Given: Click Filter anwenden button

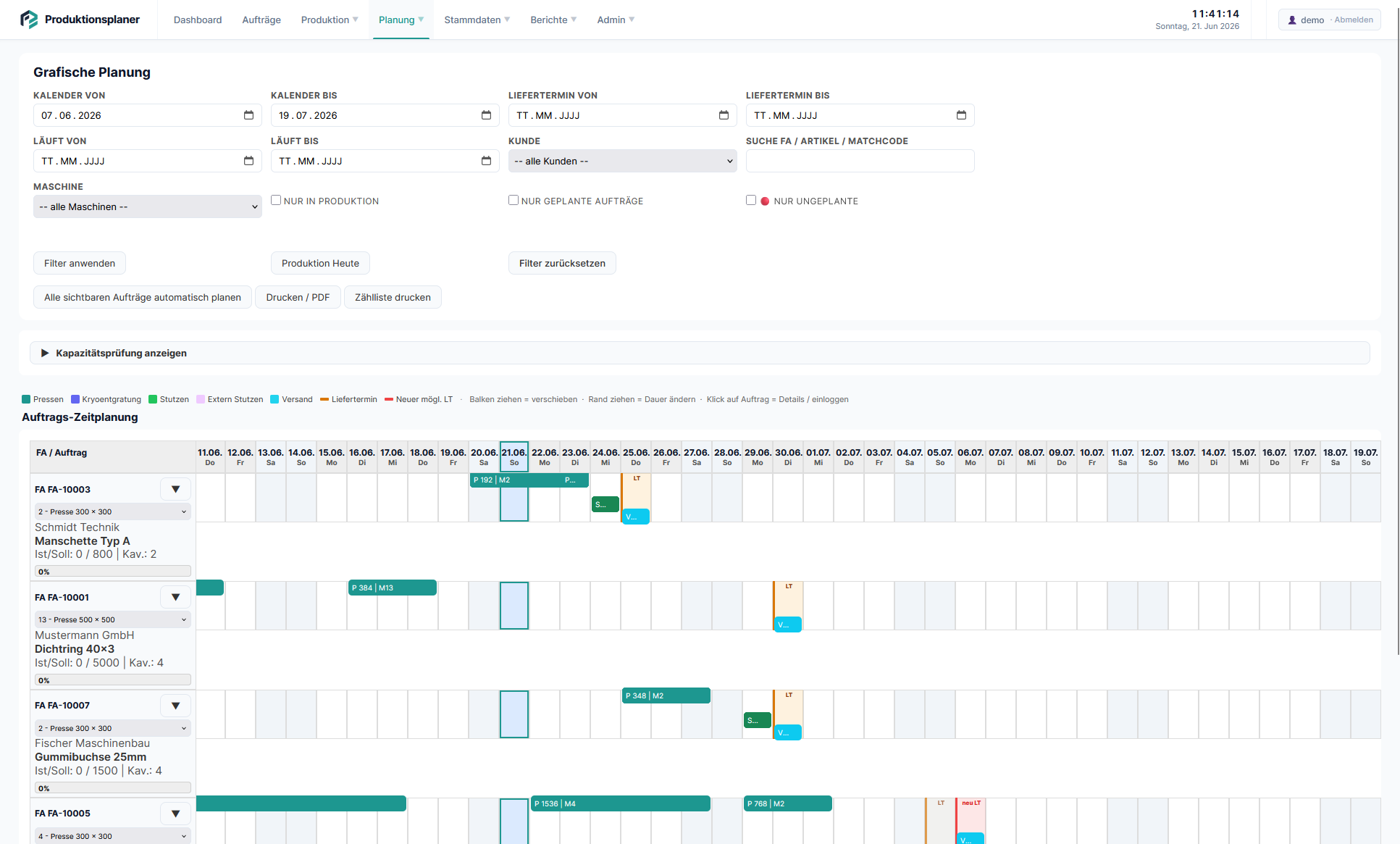Looking at the screenshot, I should (x=80, y=263).
